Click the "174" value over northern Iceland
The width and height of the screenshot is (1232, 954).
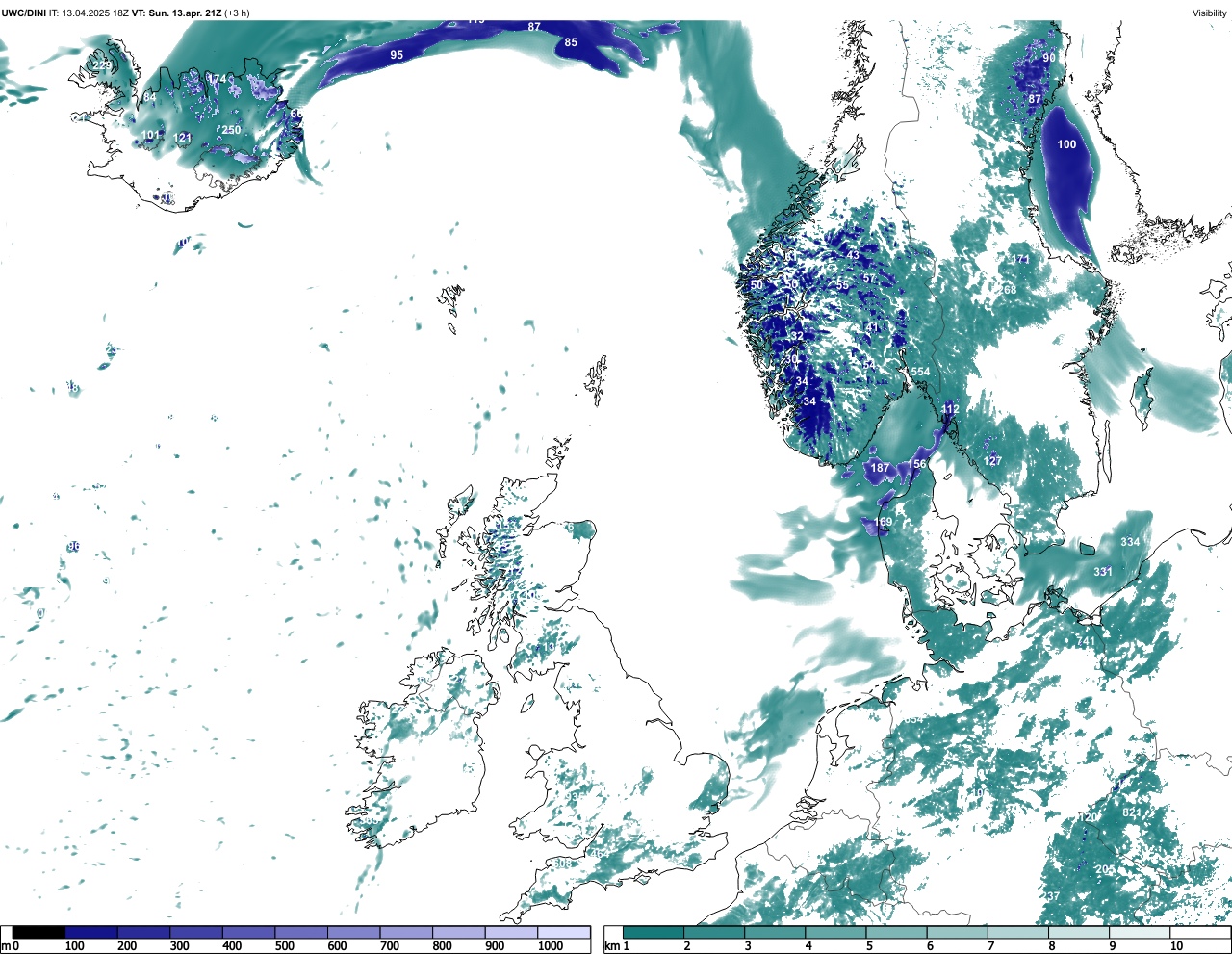(x=218, y=79)
